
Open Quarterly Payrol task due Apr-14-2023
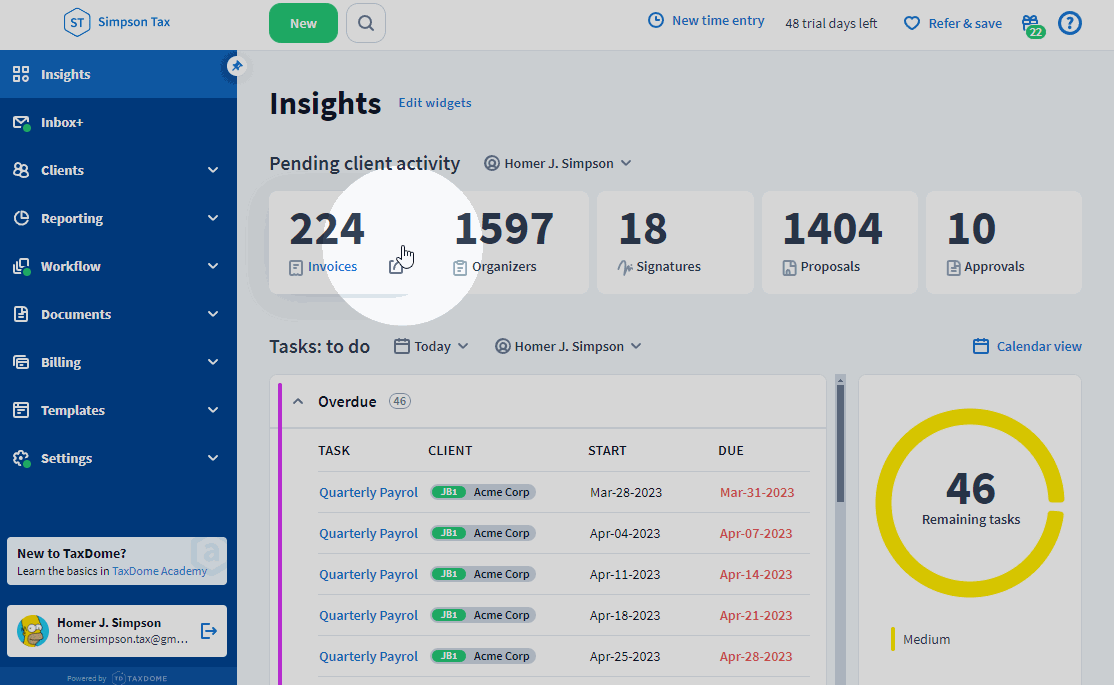[x=368, y=574]
